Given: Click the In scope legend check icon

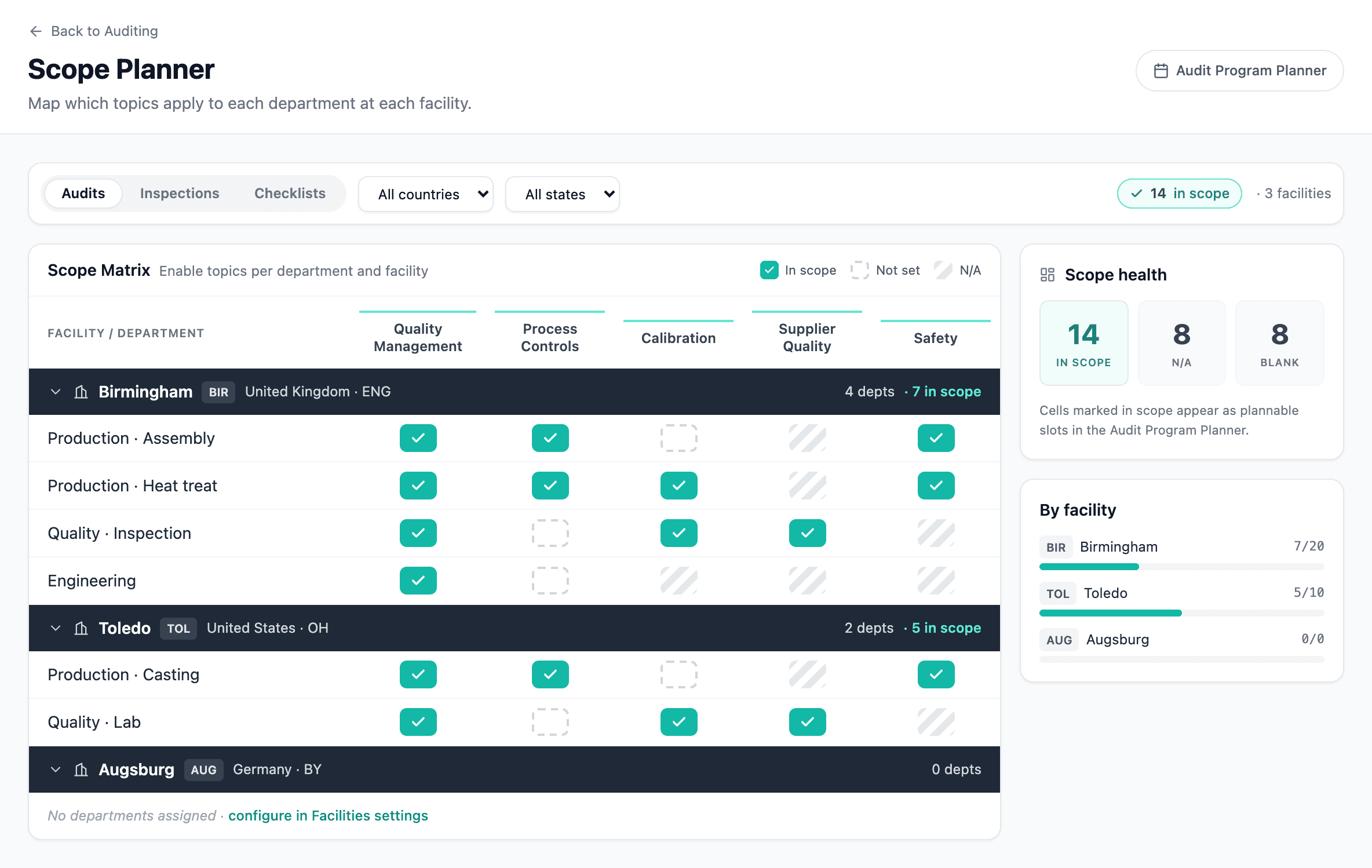Looking at the screenshot, I should 769,270.
